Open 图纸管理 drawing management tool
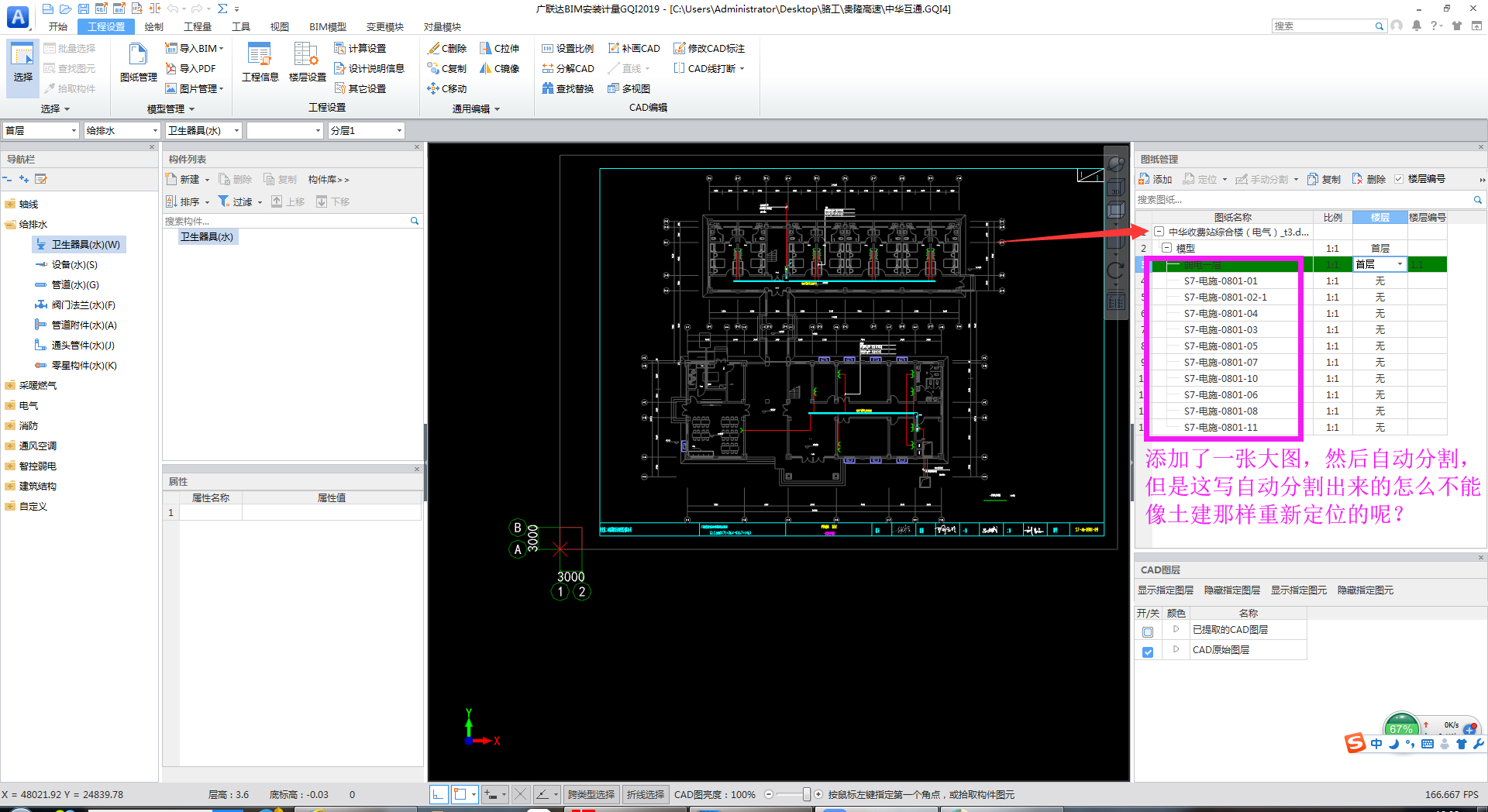This screenshot has width=1488, height=812. pyautogui.click(x=139, y=62)
